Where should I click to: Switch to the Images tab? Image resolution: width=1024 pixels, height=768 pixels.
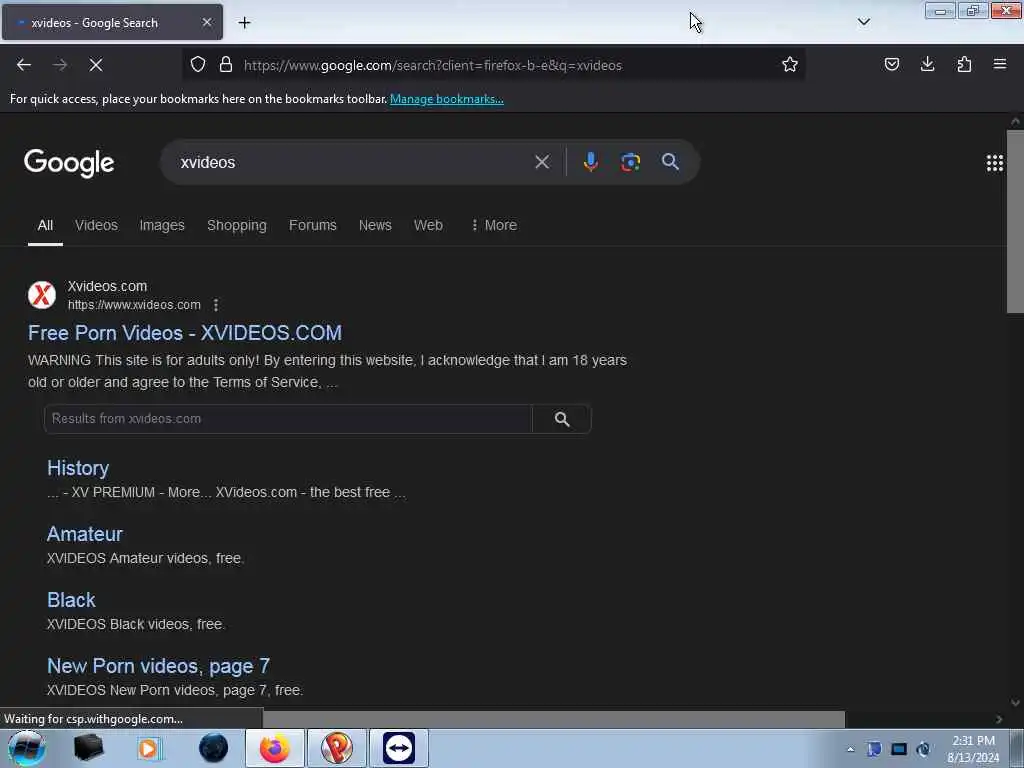[x=162, y=225]
